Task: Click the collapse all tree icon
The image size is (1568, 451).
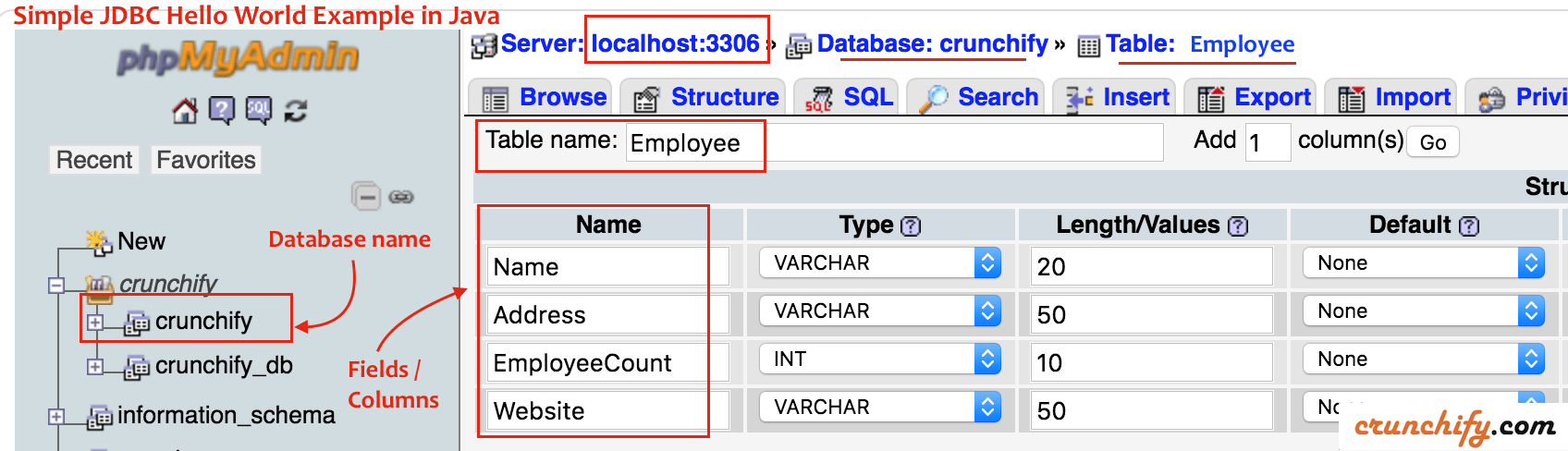Action: coord(366,197)
